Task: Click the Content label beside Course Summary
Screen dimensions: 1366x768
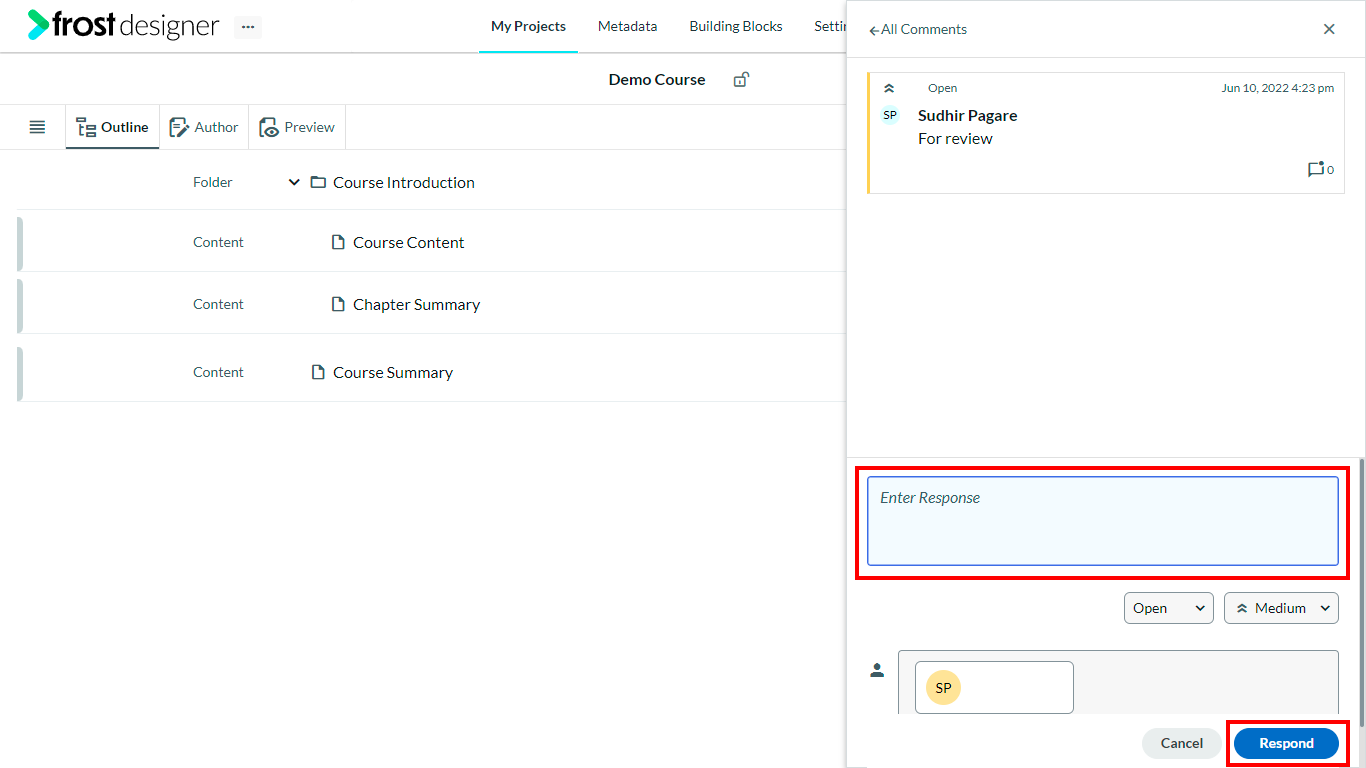Action: [218, 372]
